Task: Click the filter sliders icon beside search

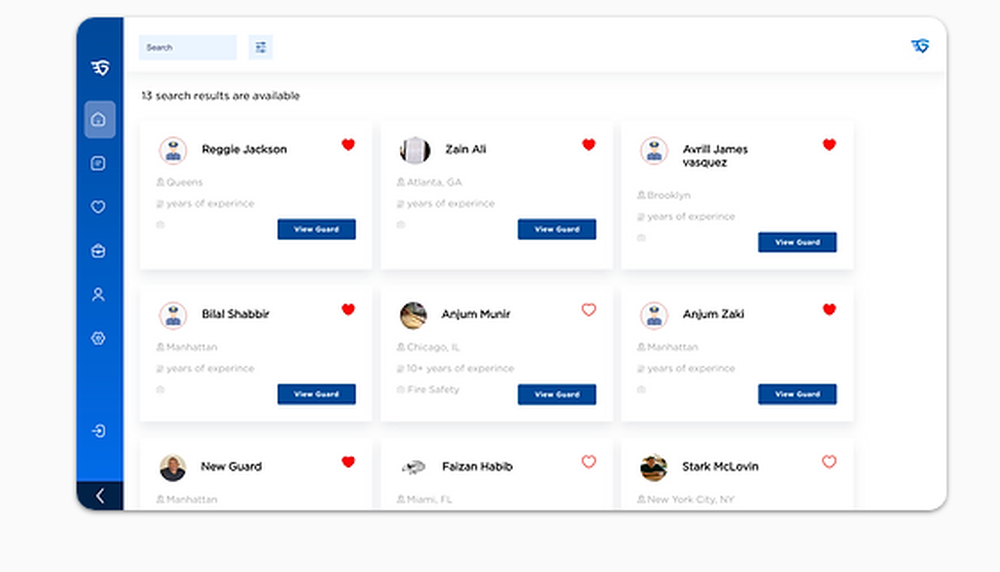Action: 261,47
